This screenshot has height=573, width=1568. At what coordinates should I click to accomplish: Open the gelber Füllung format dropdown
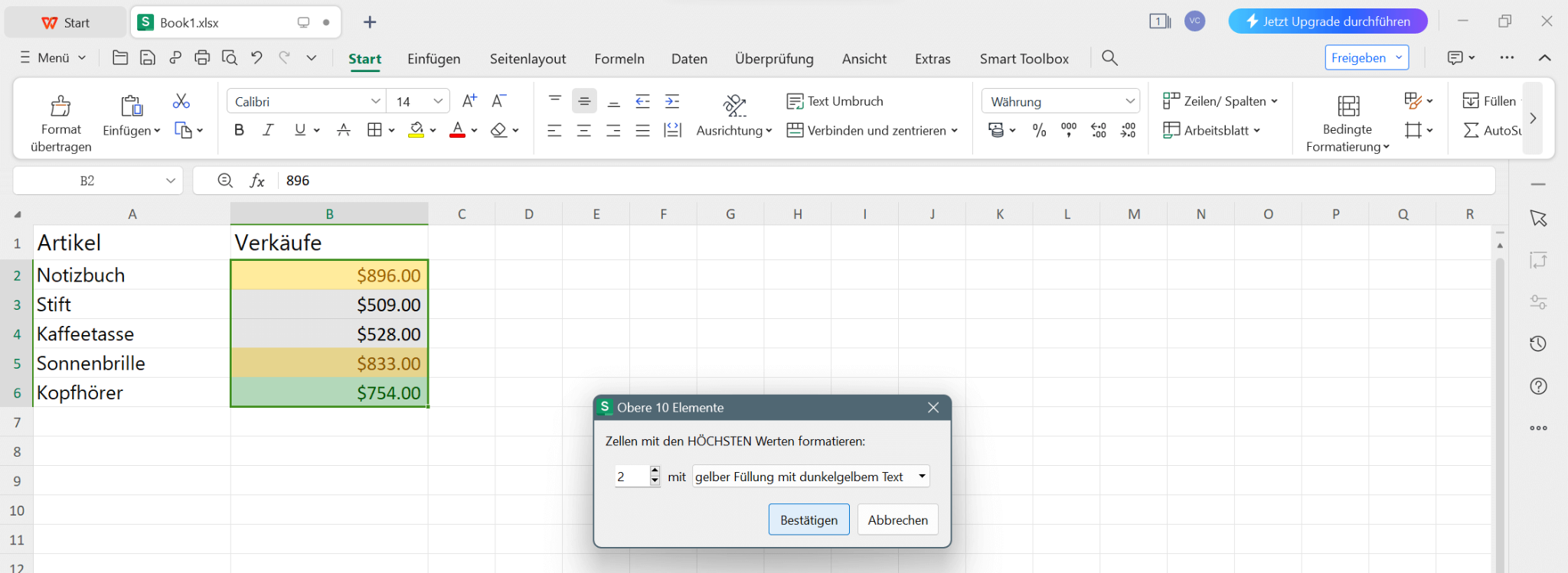922,477
